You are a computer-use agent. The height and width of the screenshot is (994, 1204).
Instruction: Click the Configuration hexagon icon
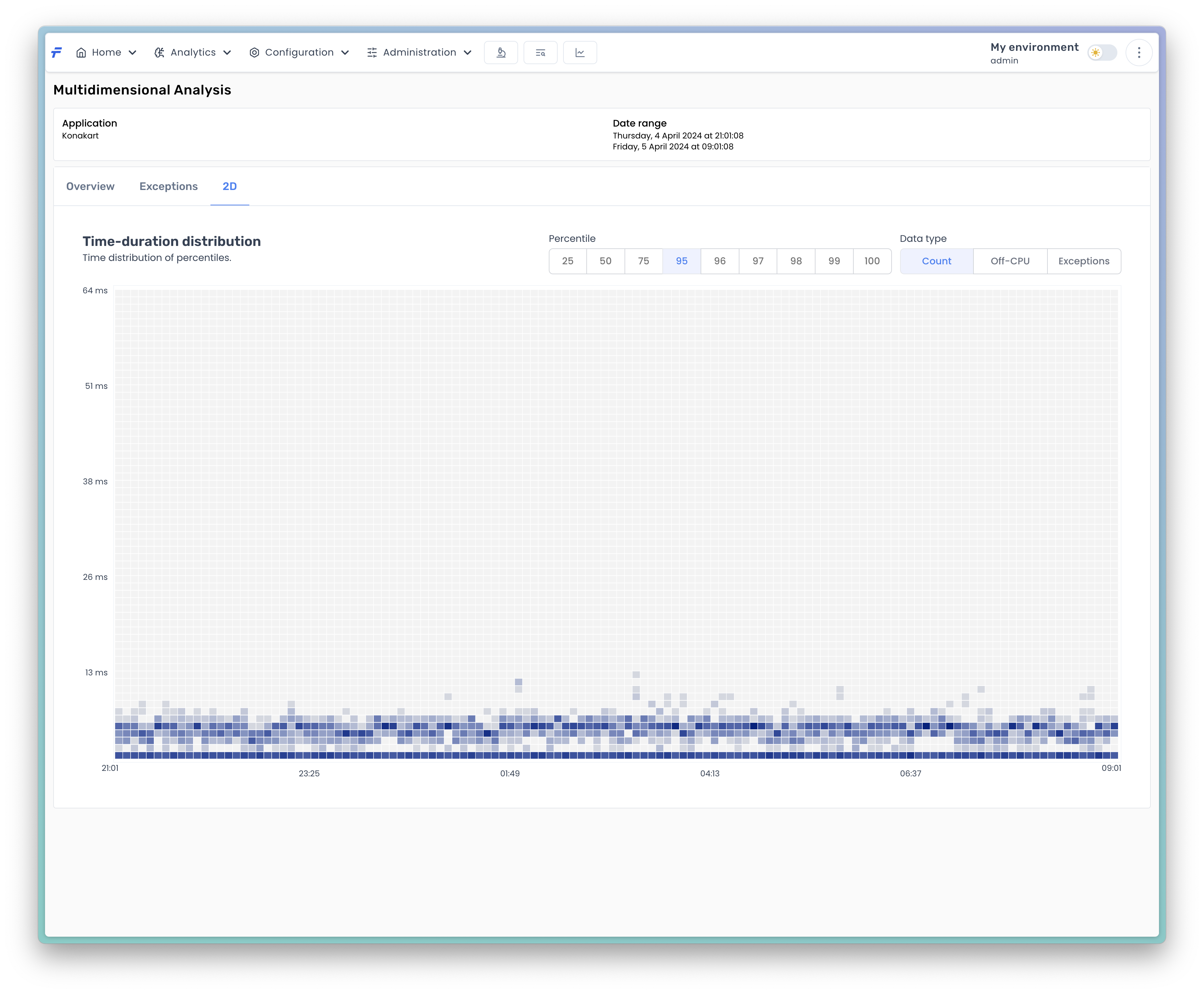click(x=254, y=53)
